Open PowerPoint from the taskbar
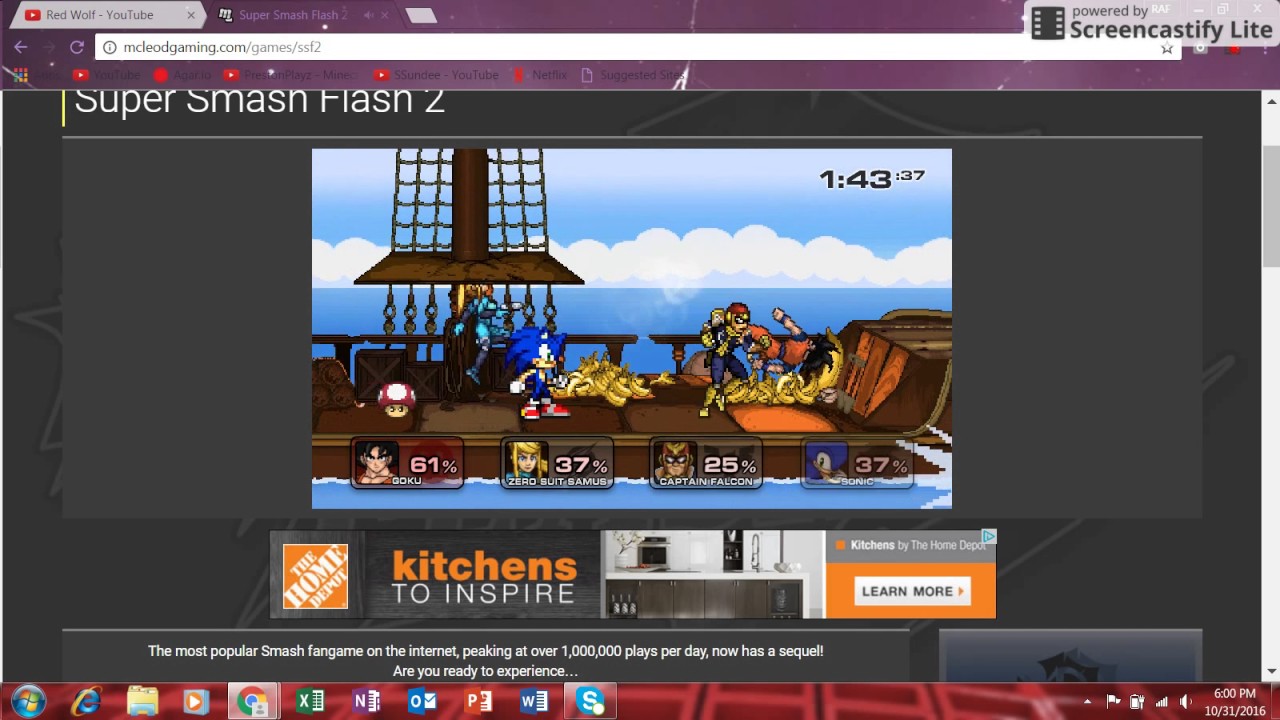 point(479,701)
